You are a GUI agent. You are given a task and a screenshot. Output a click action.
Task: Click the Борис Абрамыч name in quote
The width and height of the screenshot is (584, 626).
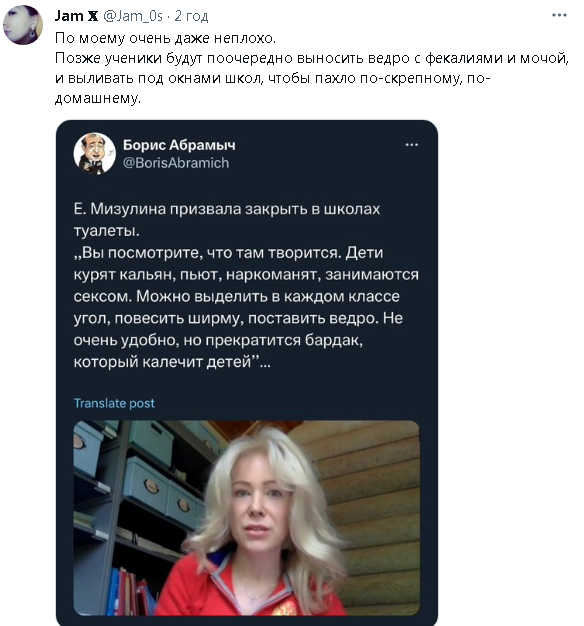(179, 145)
